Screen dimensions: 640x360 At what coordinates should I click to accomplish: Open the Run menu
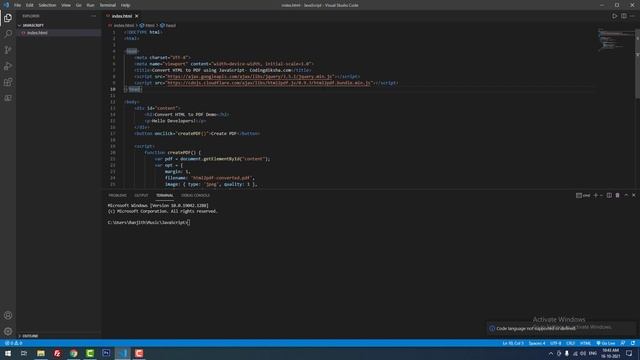(90, 5)
